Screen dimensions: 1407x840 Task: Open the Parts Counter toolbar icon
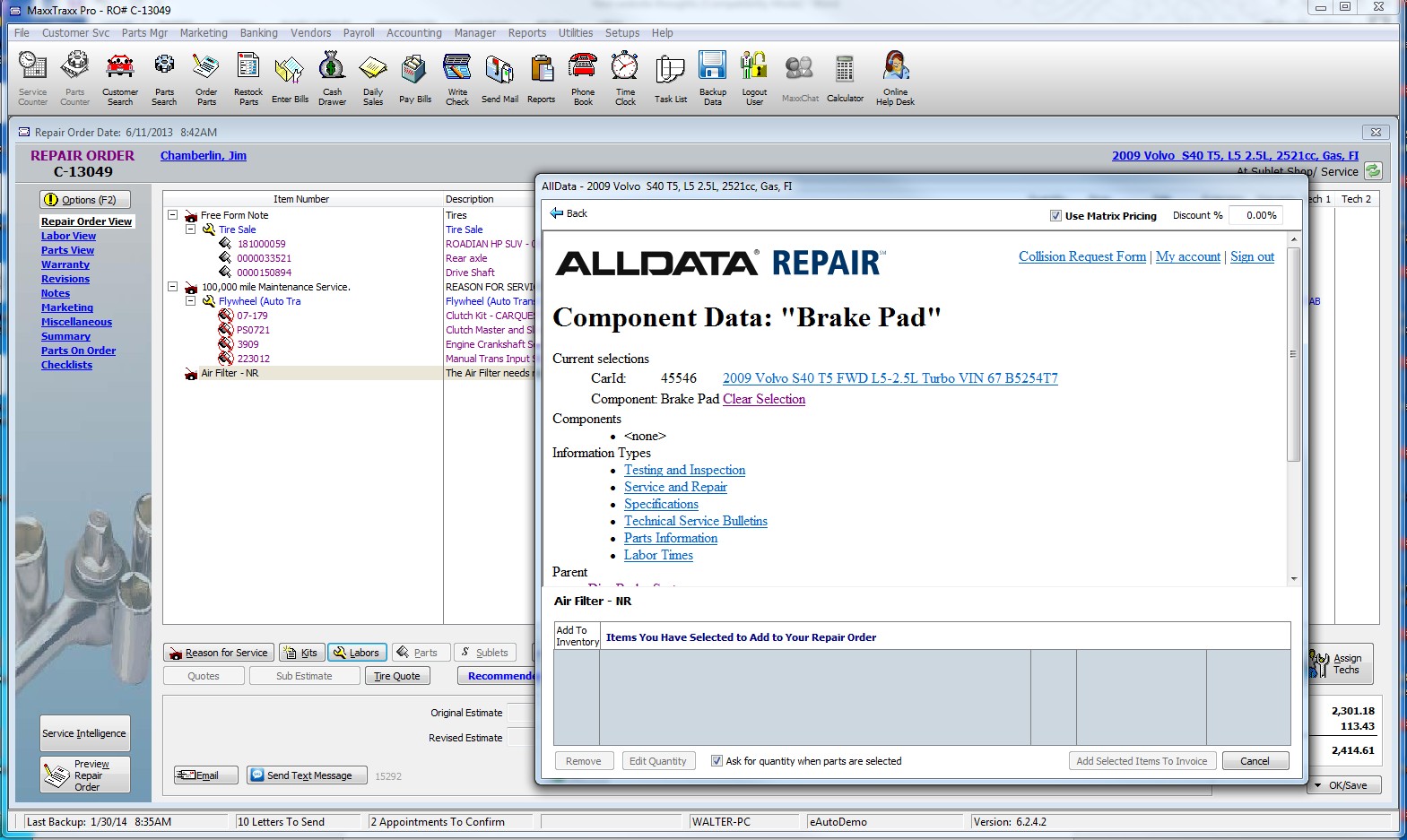point(75,79)
